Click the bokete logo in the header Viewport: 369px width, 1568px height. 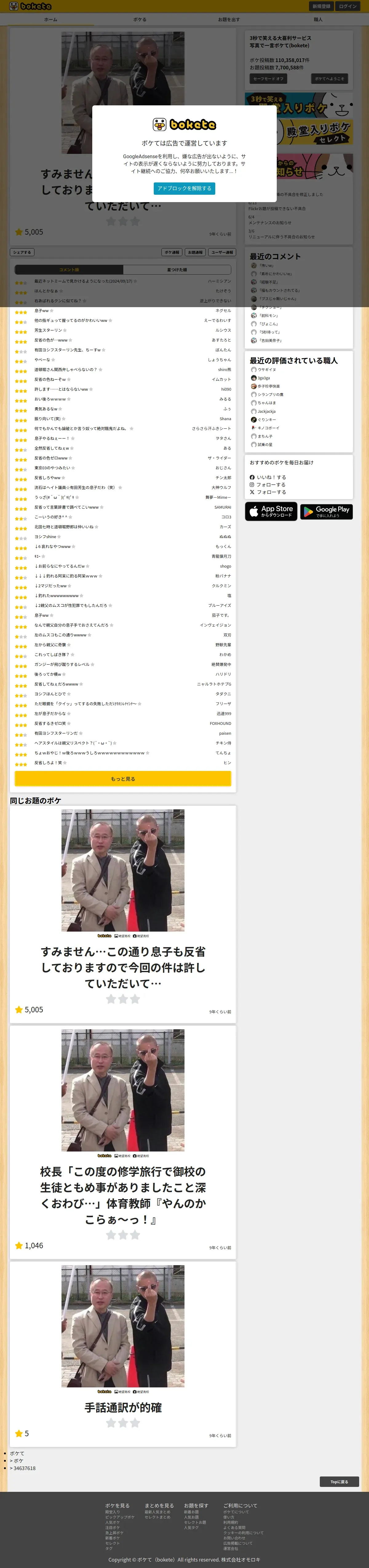[30, 6]
